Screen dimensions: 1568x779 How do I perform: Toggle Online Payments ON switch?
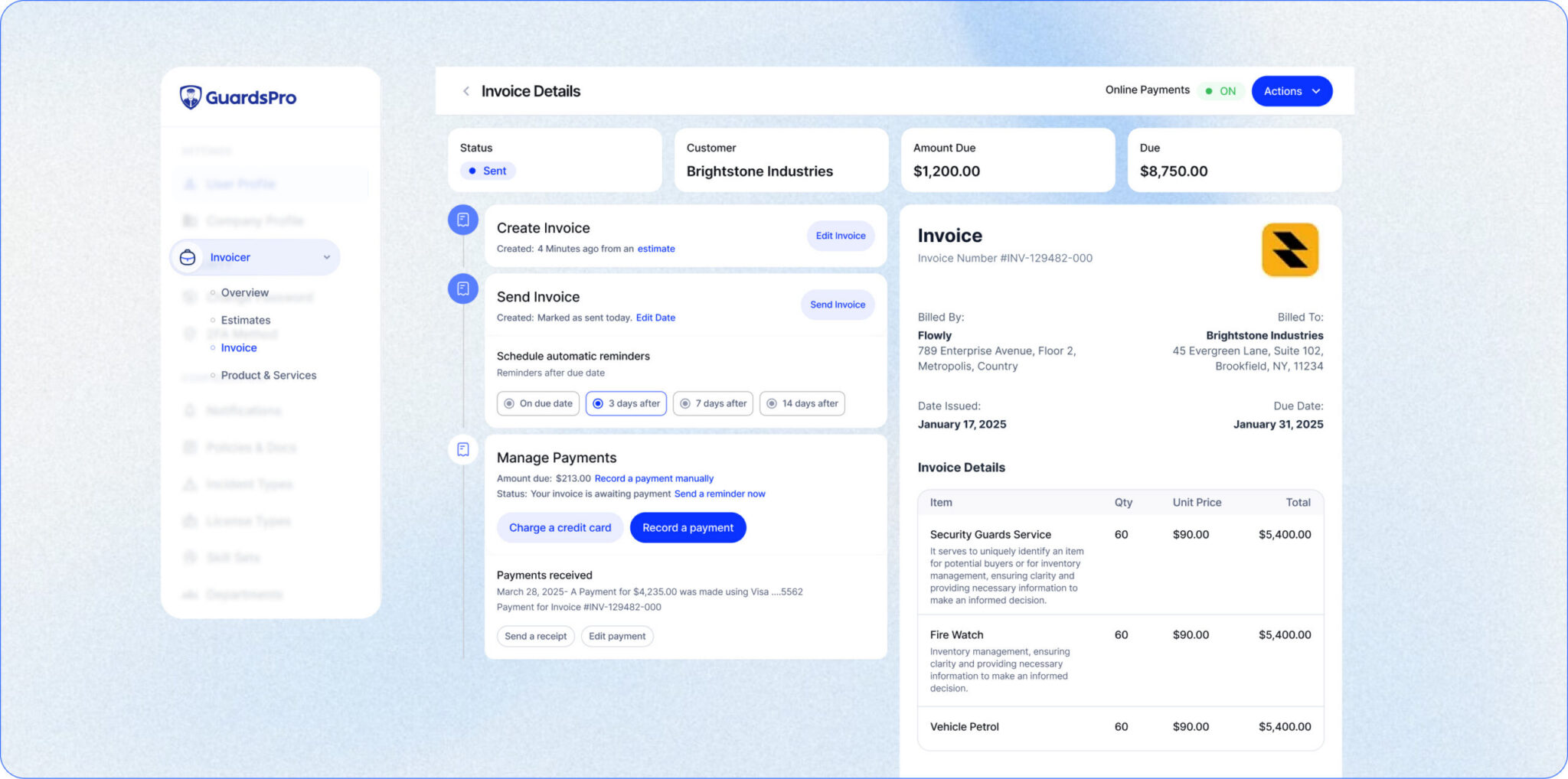[1220, 91]
